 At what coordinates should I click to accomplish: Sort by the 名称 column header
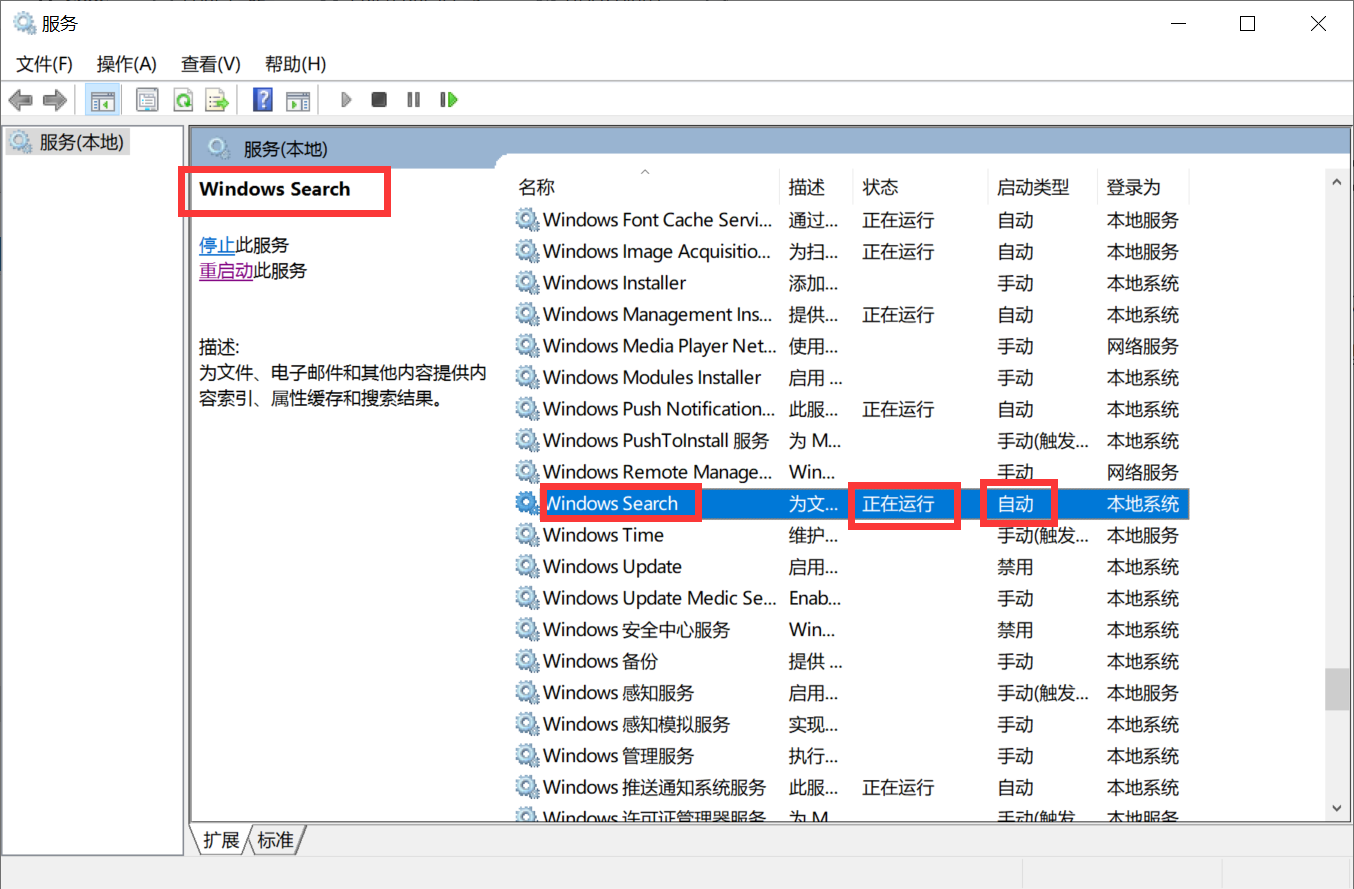coord(646,187)
